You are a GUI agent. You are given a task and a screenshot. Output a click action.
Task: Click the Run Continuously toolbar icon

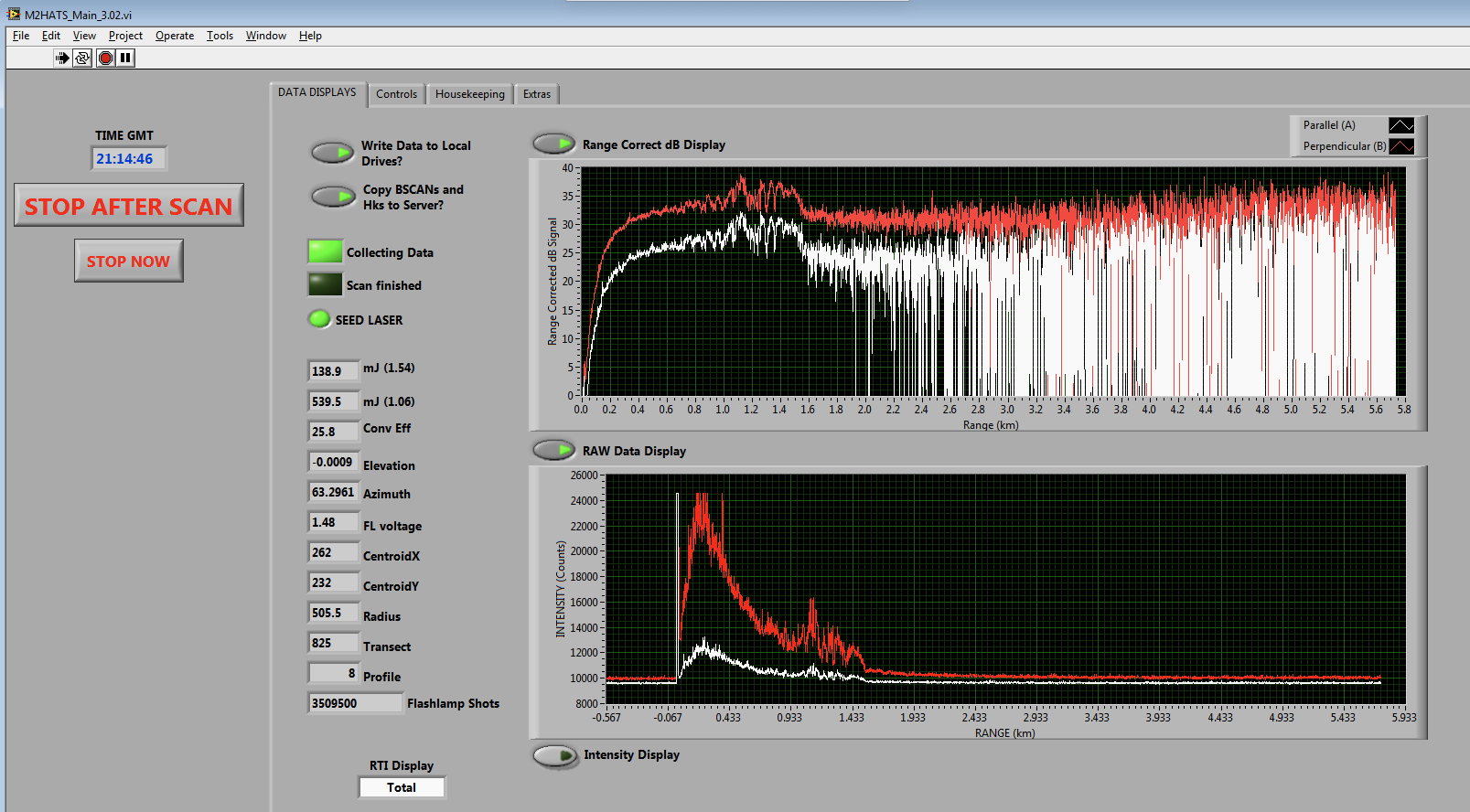pos(82,58)
